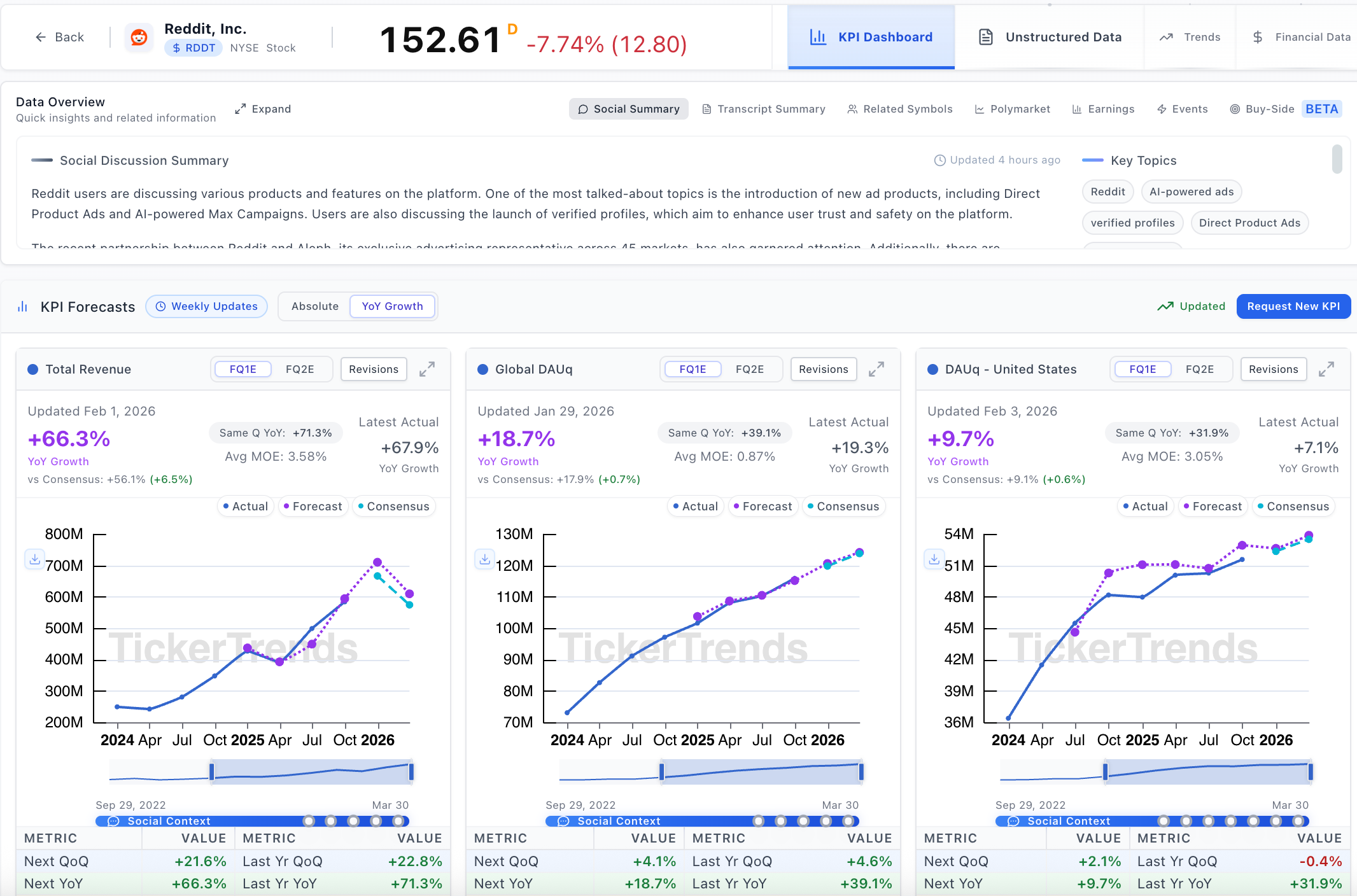Image resolution: width=1357 pixels, height=896 pixels.
Task: Select FQ2E for Total Revenue
Action: tap(300, 369)
